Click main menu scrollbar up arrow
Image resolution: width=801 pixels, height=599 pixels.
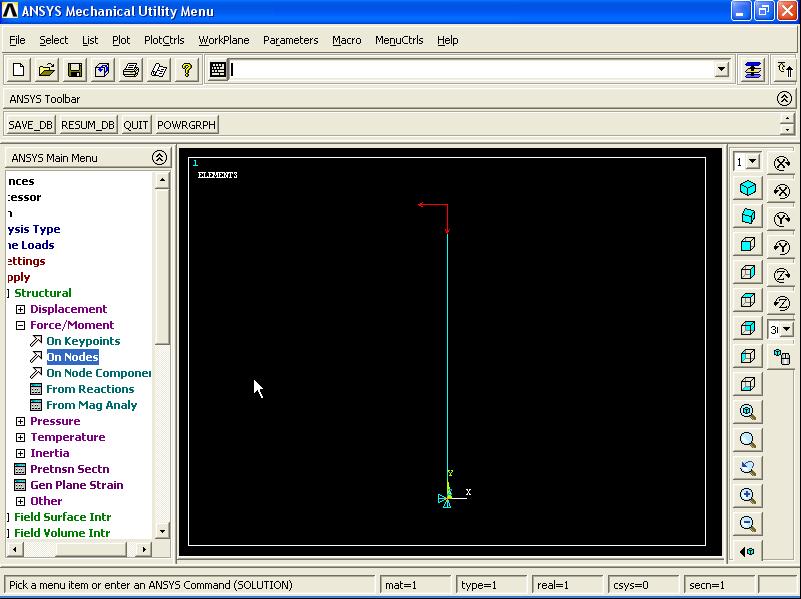162,180
